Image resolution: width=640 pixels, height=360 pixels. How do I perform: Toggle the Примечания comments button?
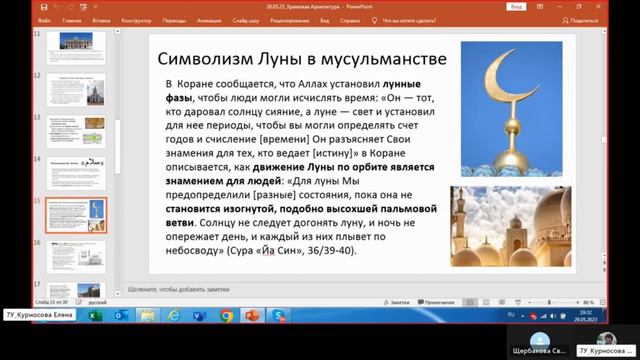point(436,302)
